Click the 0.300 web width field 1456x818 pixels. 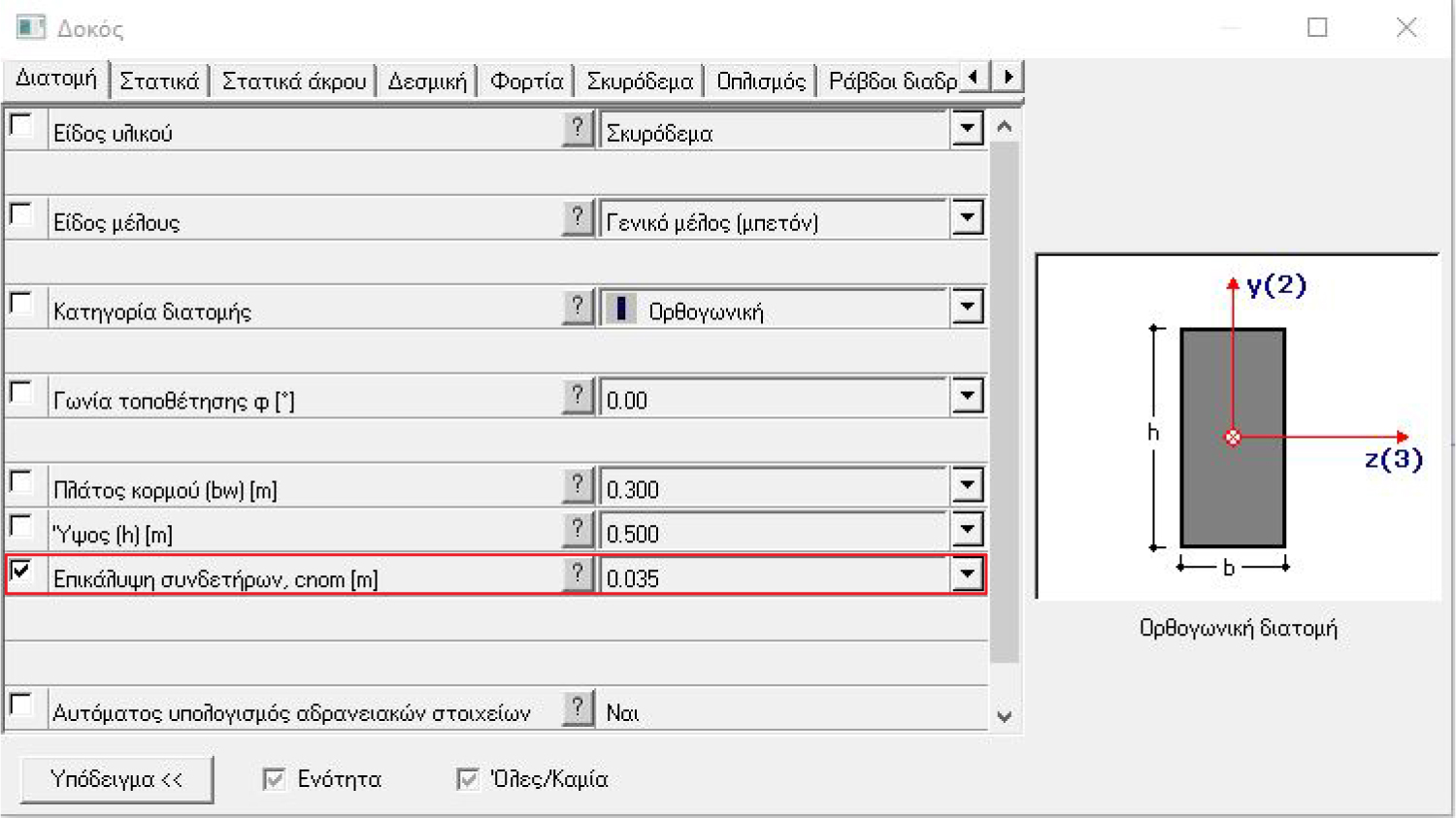click(x=774, y=486)
